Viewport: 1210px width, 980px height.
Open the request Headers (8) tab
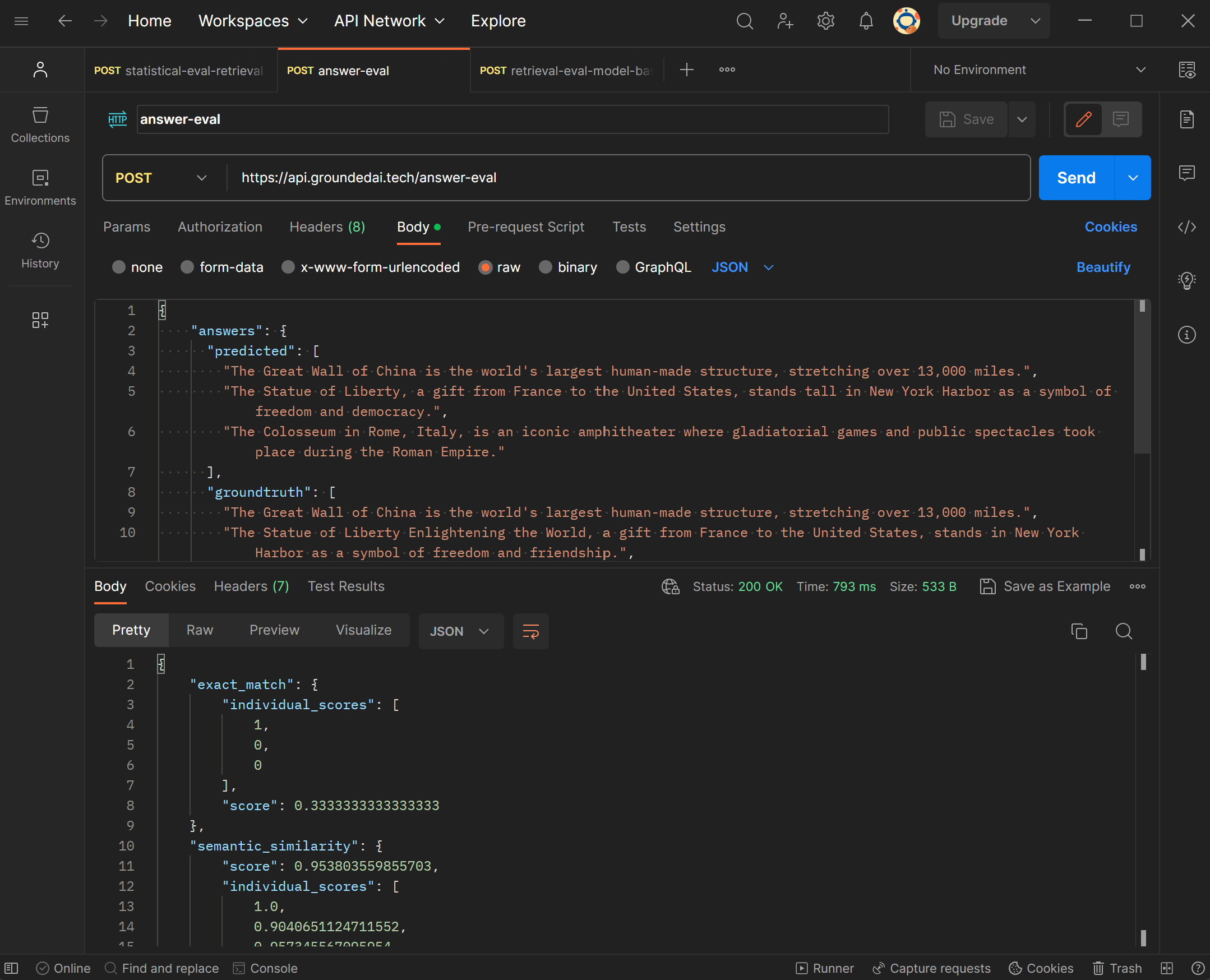[327, 227]
